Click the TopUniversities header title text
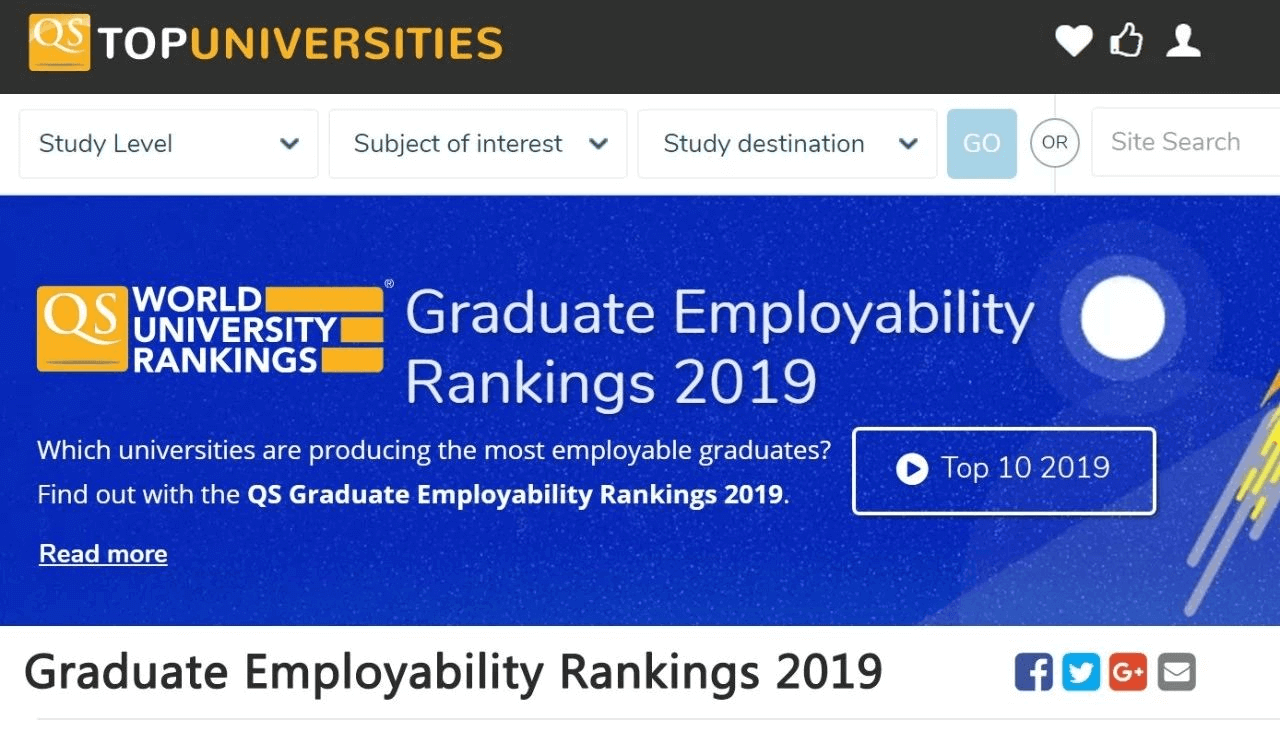Screen dimensions: 1280x732 [x=300, y=43]
